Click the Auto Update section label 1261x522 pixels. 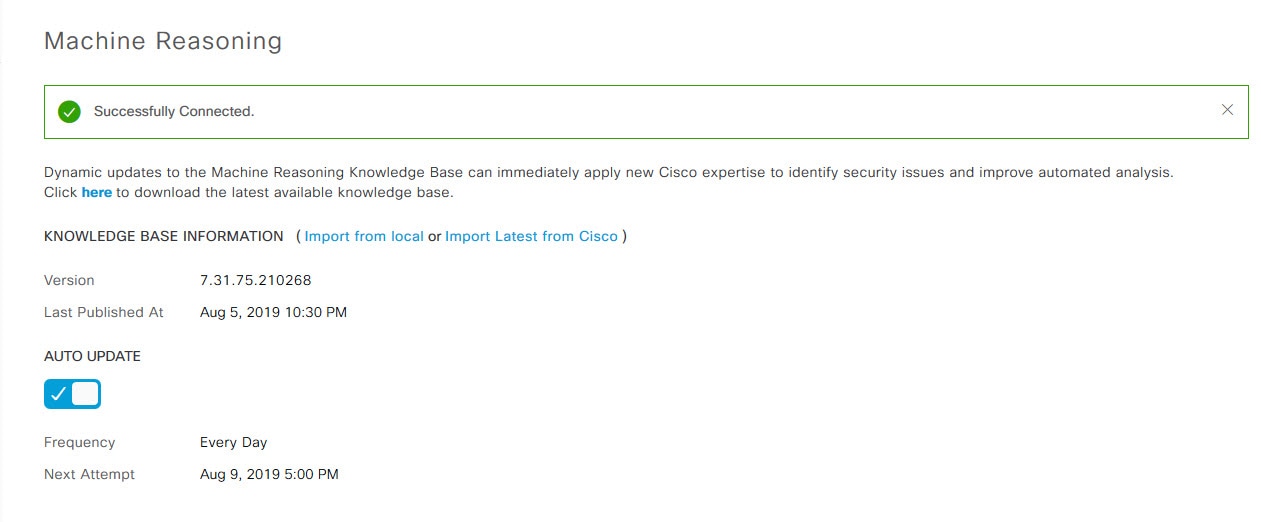(92, 356)
